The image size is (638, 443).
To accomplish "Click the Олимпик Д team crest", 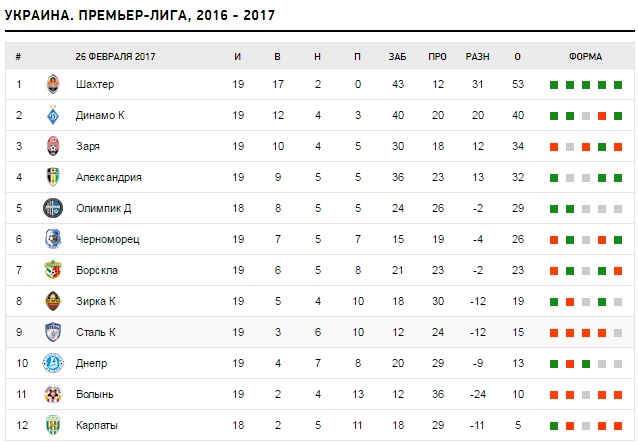I will click(53, 209).
